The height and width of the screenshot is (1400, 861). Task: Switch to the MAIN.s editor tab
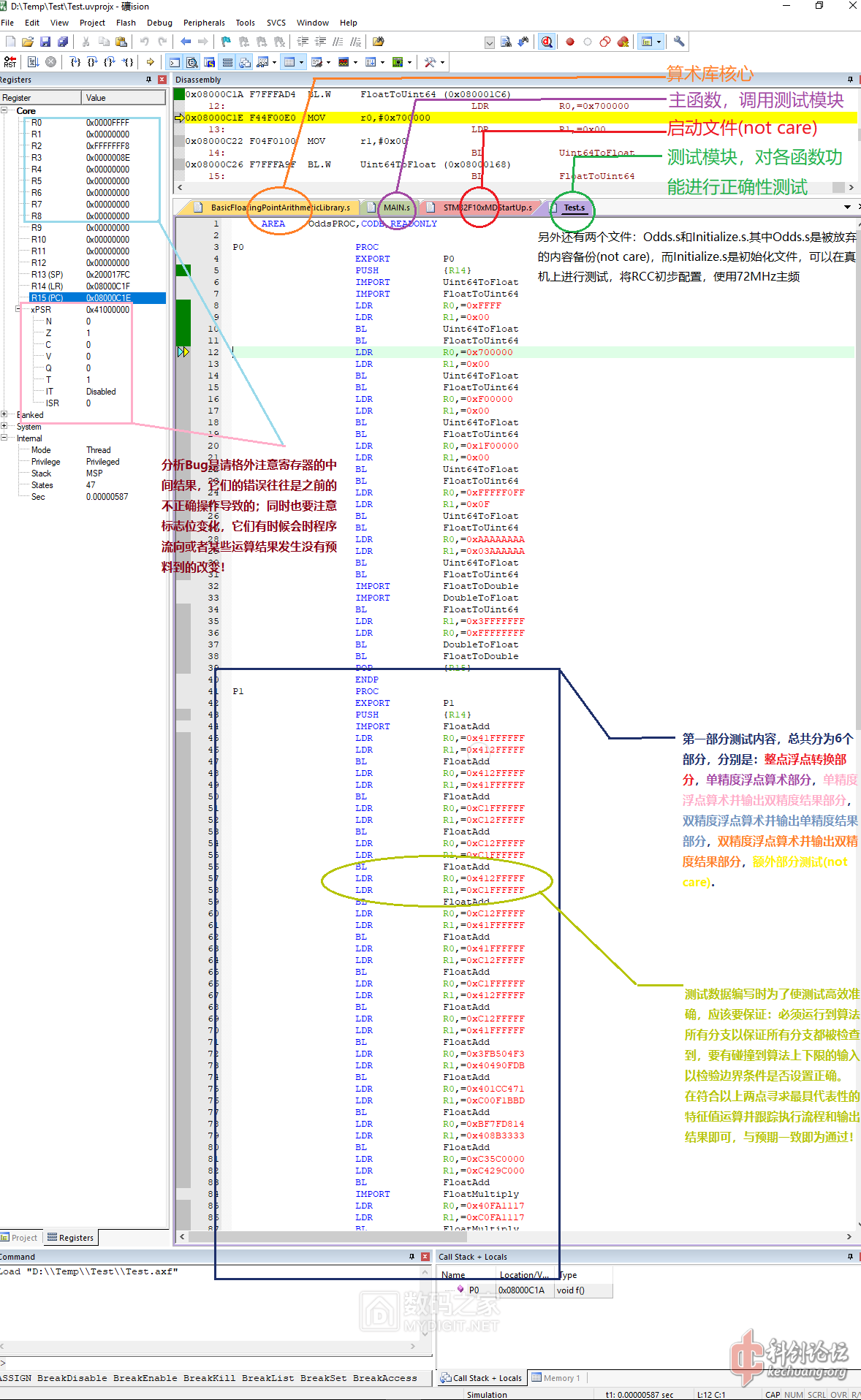click(396, 208)
